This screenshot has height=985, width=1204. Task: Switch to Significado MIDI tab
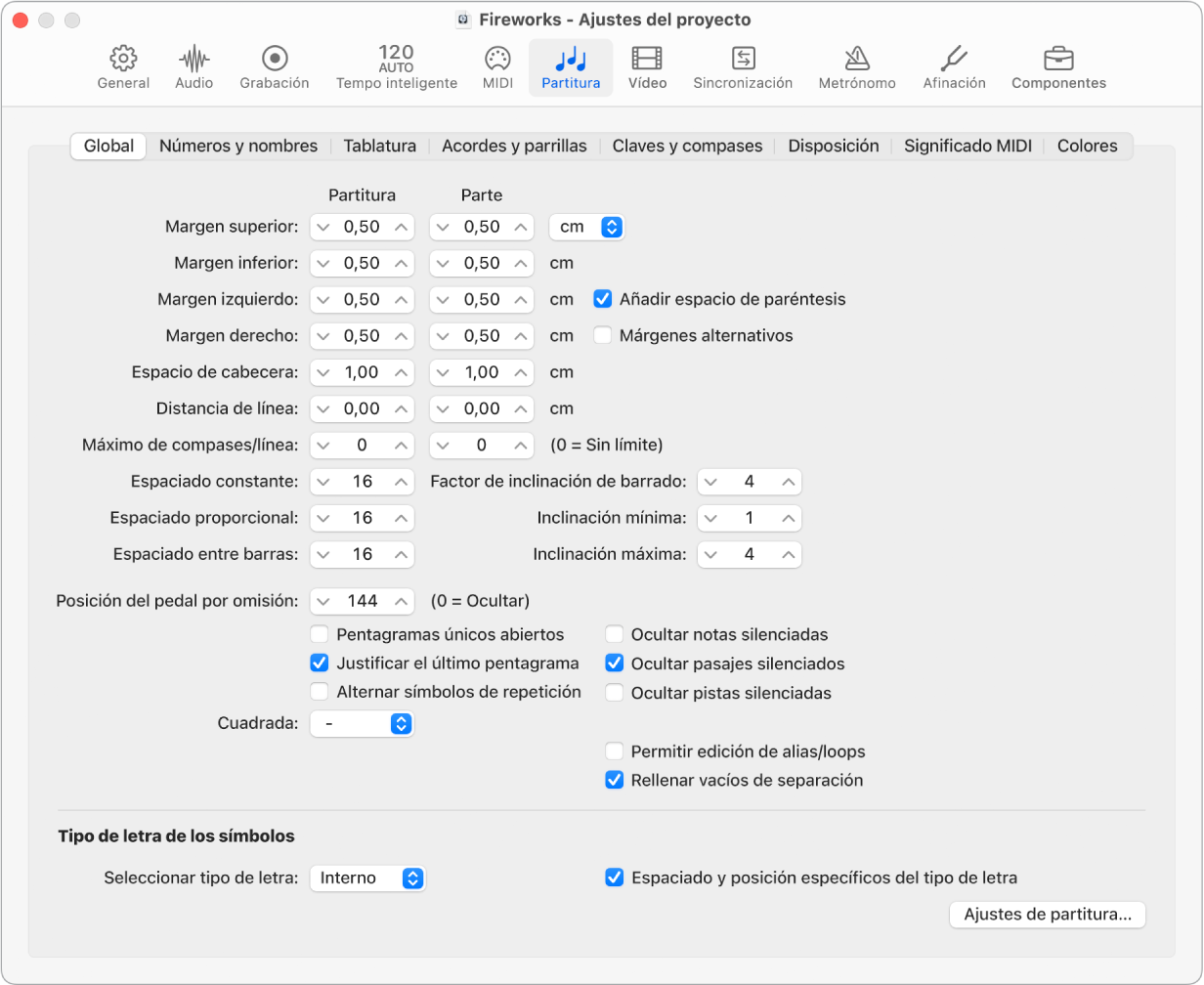pyautogui.click(x=967, y=146)
